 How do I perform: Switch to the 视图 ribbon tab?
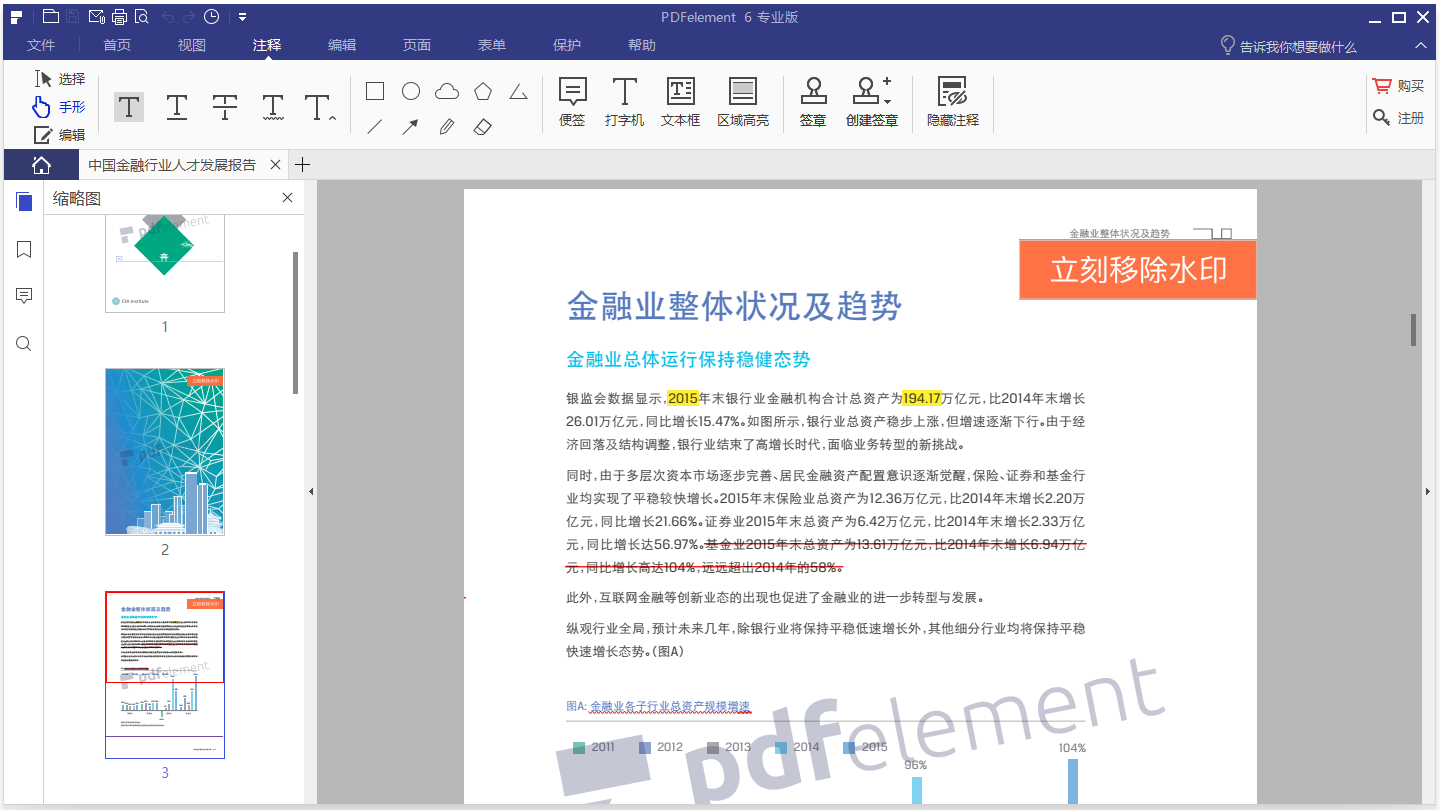coord(192,45)
